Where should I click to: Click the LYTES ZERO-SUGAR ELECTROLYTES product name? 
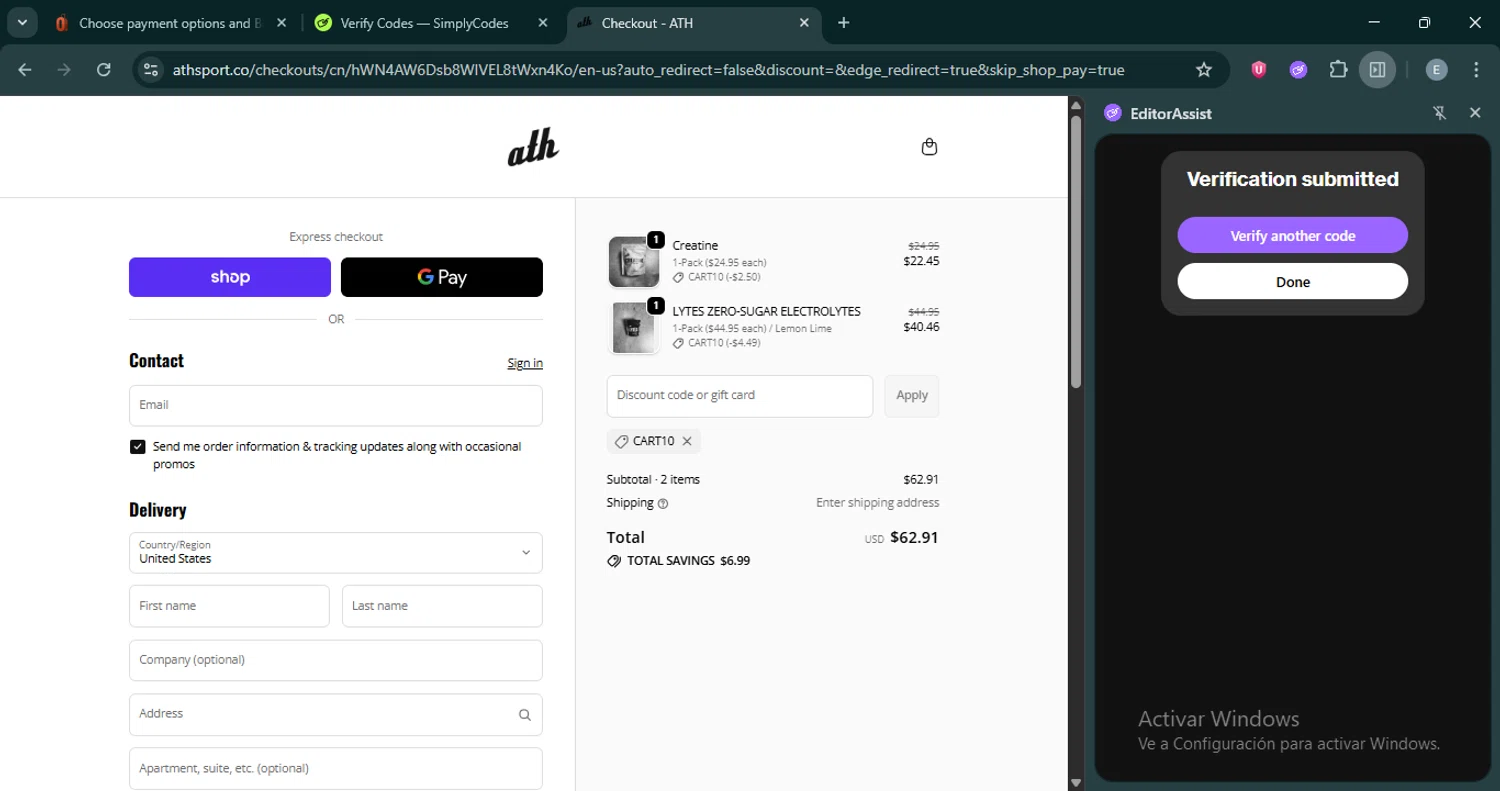(x=766, y=311)
